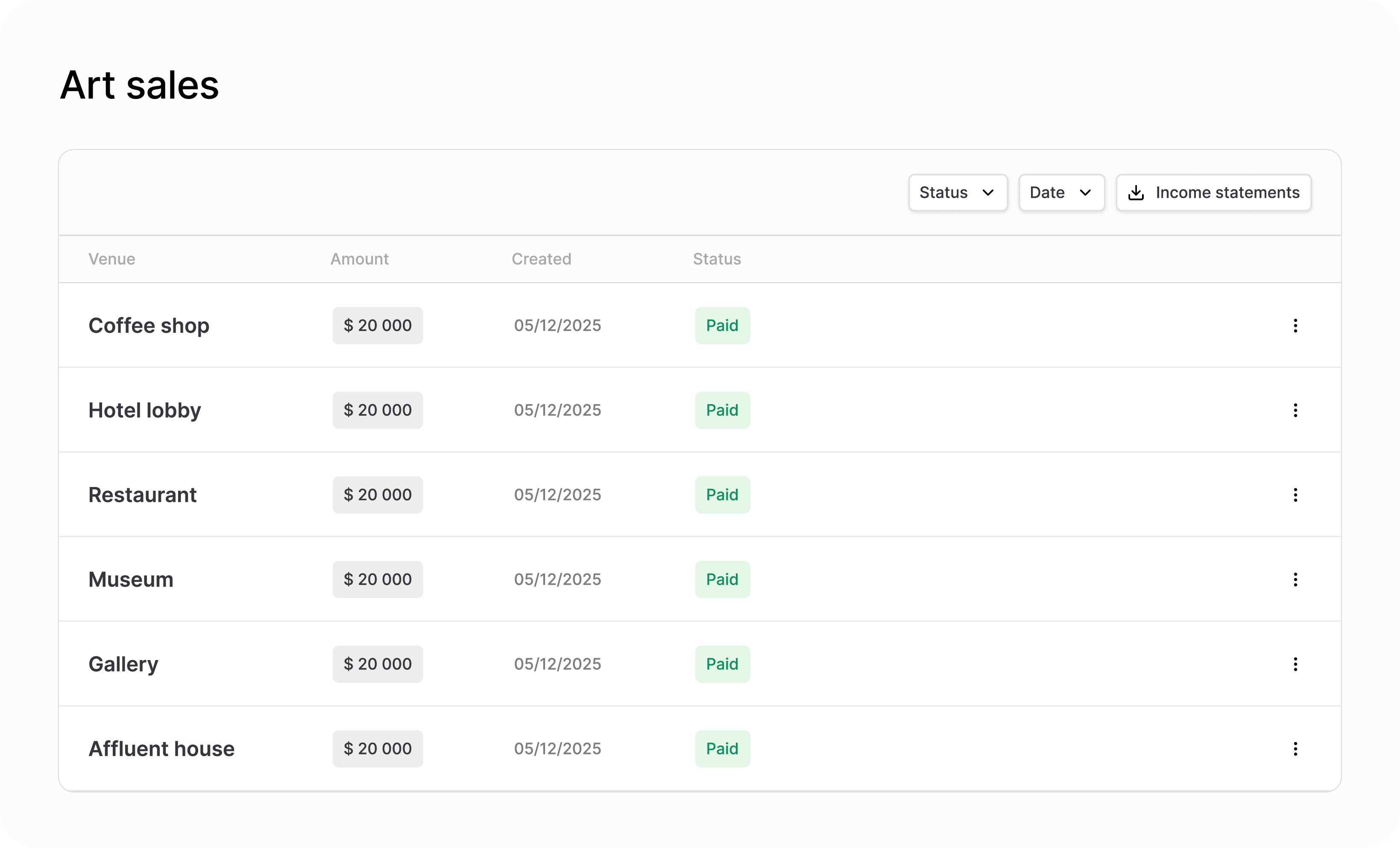The height and width of the screenshot is (848, 1400).
Task: Click the download icon for Income statements
Action: coord(1136,193)
